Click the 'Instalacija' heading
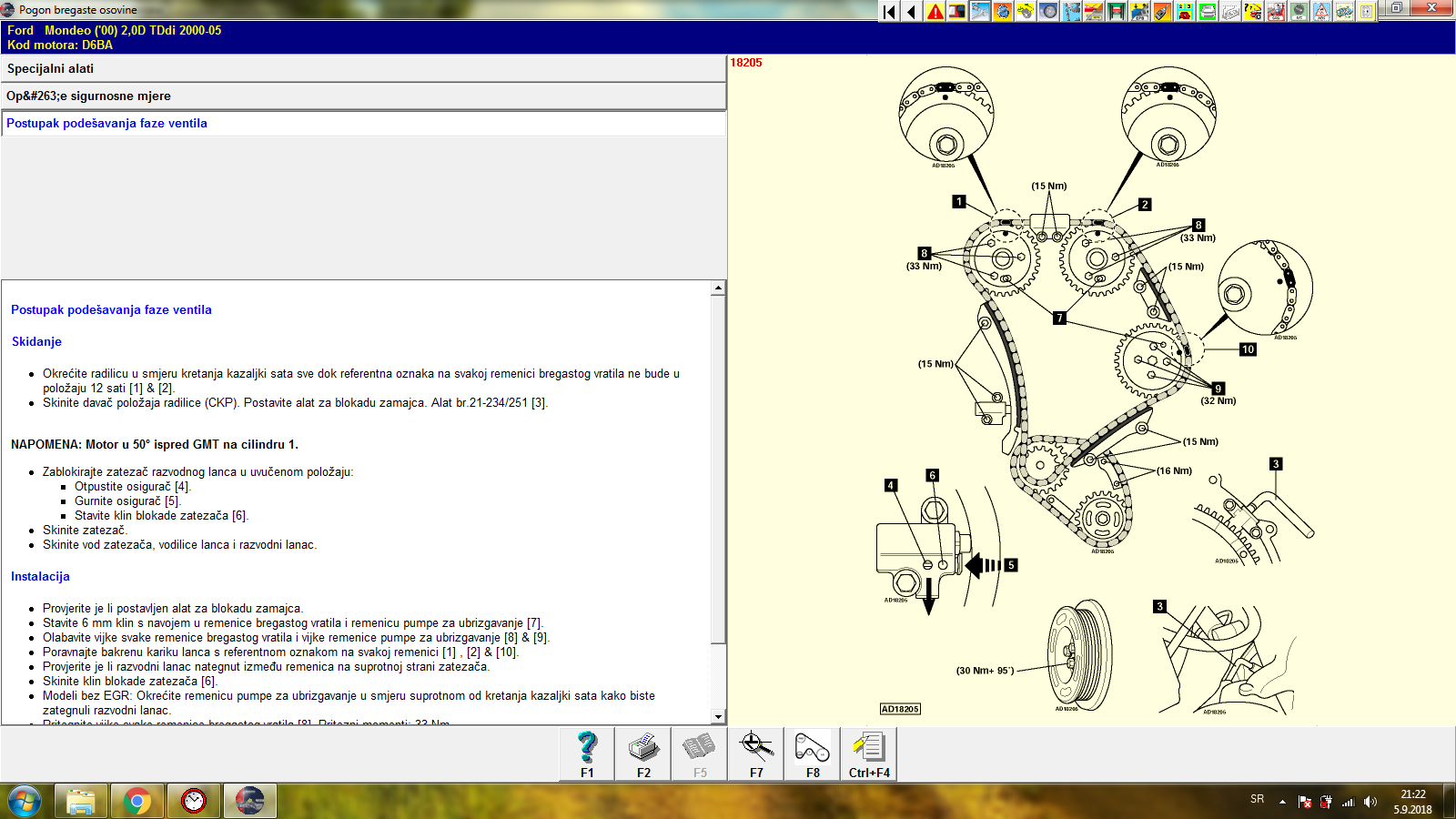This screenshot has height=819, width=1456. click(40, 576)
